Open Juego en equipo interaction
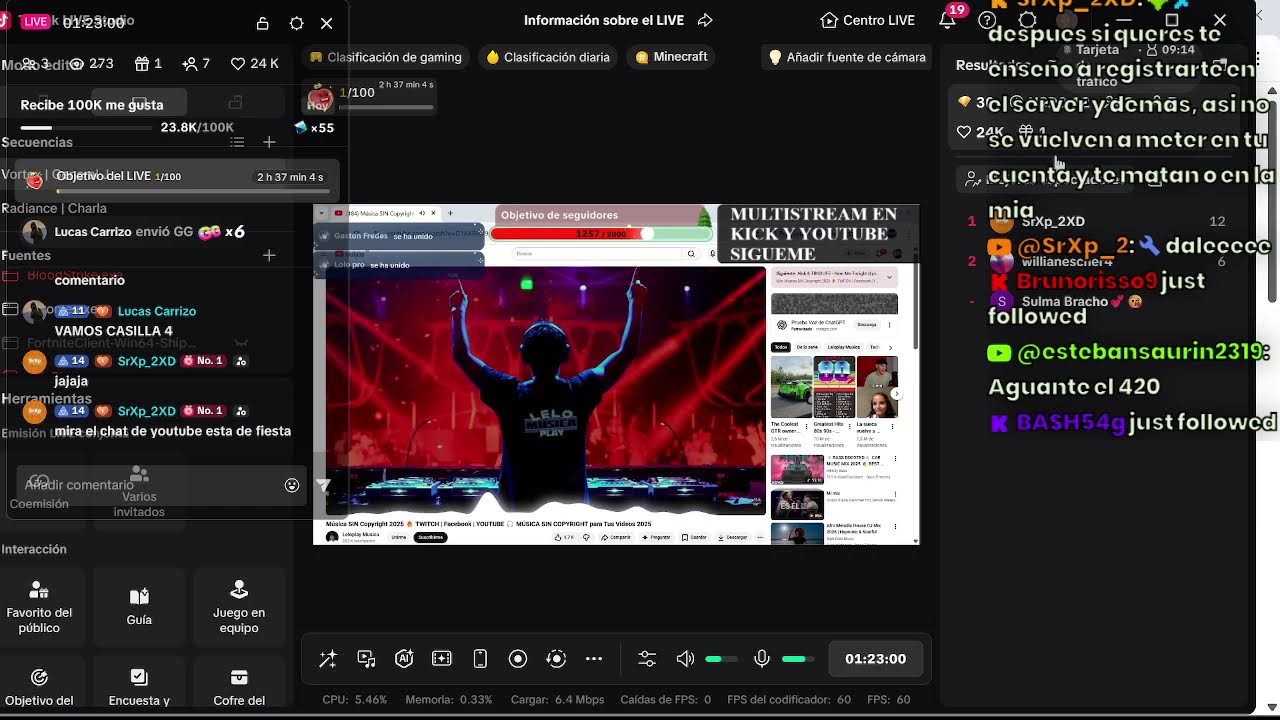The height and width of the screenshot is (720, 1280). point(239,608)
